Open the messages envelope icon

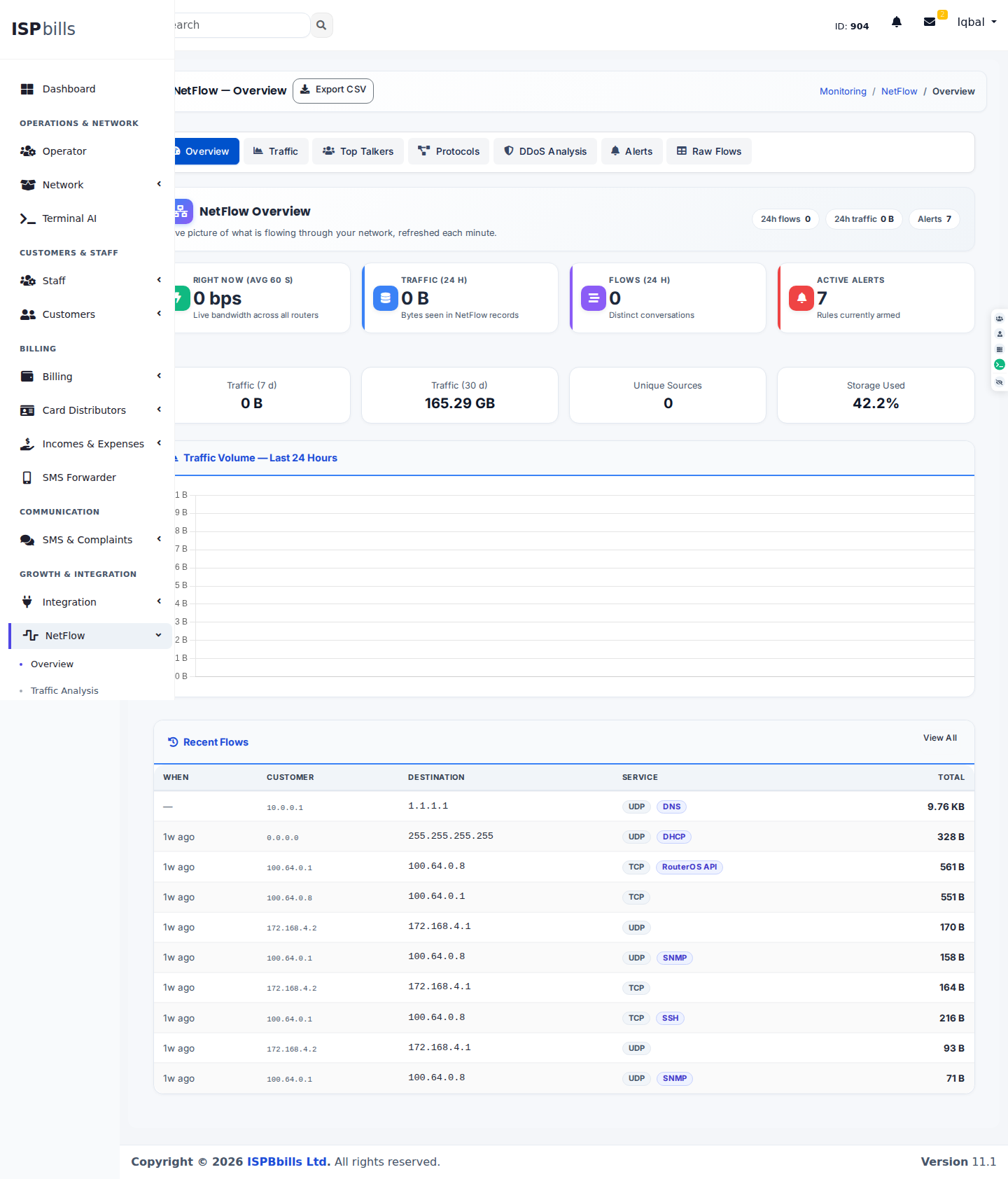point(930,22)
